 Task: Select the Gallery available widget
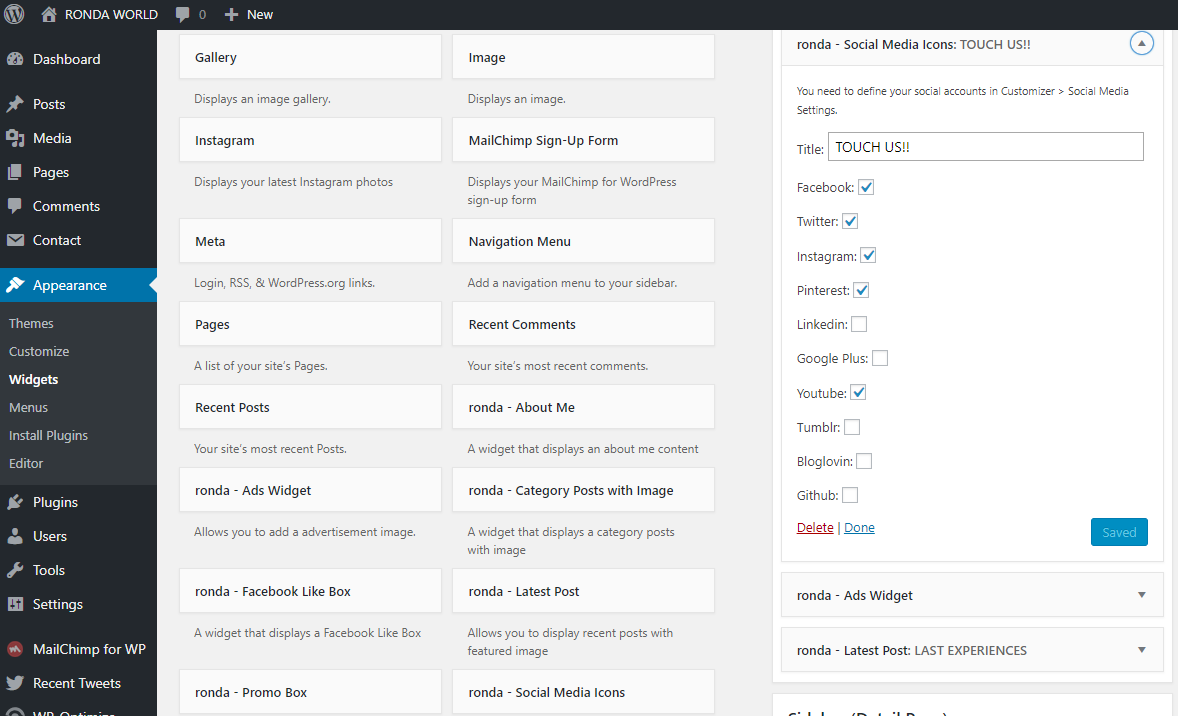(310, 57)
